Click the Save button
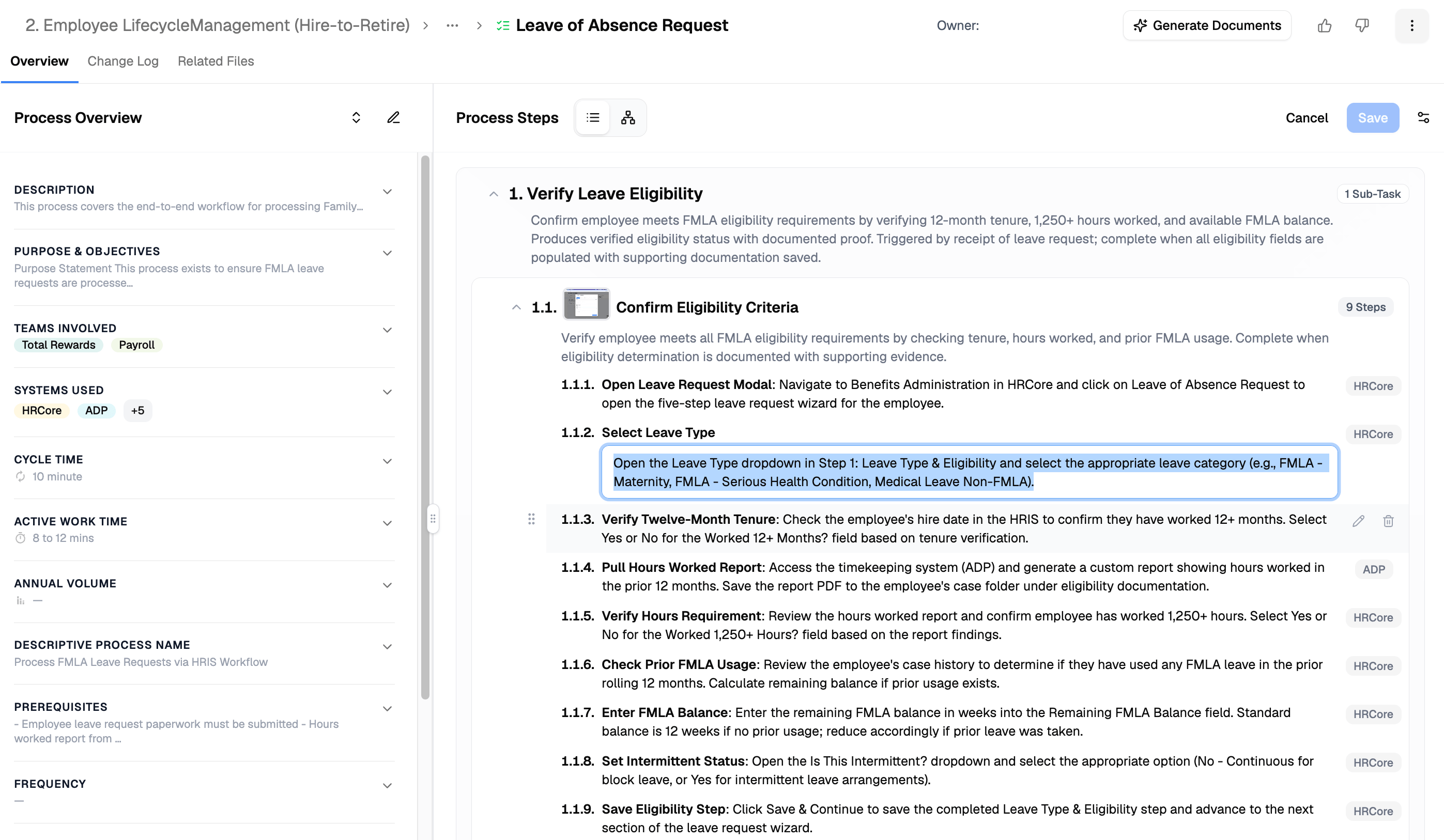1444x840 pixels. [1372, 117]
